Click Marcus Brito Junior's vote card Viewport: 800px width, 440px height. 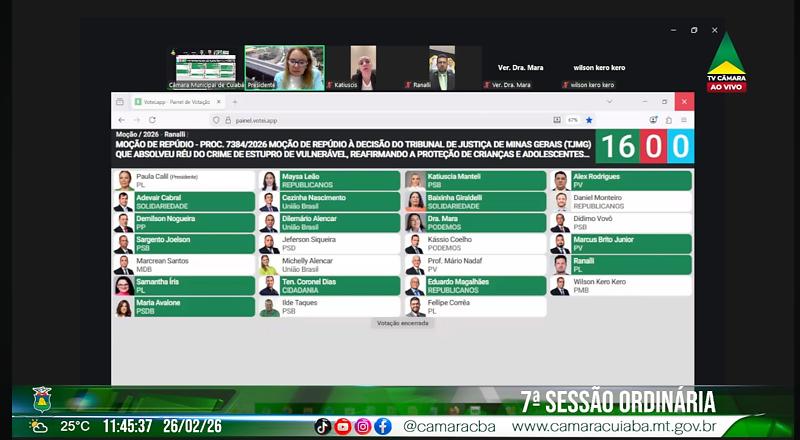tap(621, 243)
